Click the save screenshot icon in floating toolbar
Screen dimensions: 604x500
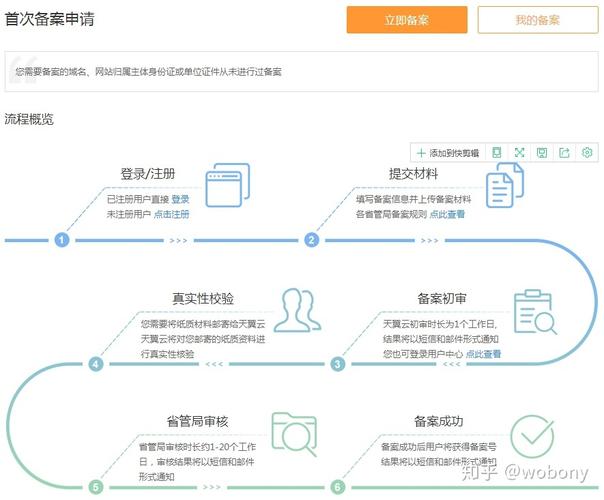tap(542, 153)
